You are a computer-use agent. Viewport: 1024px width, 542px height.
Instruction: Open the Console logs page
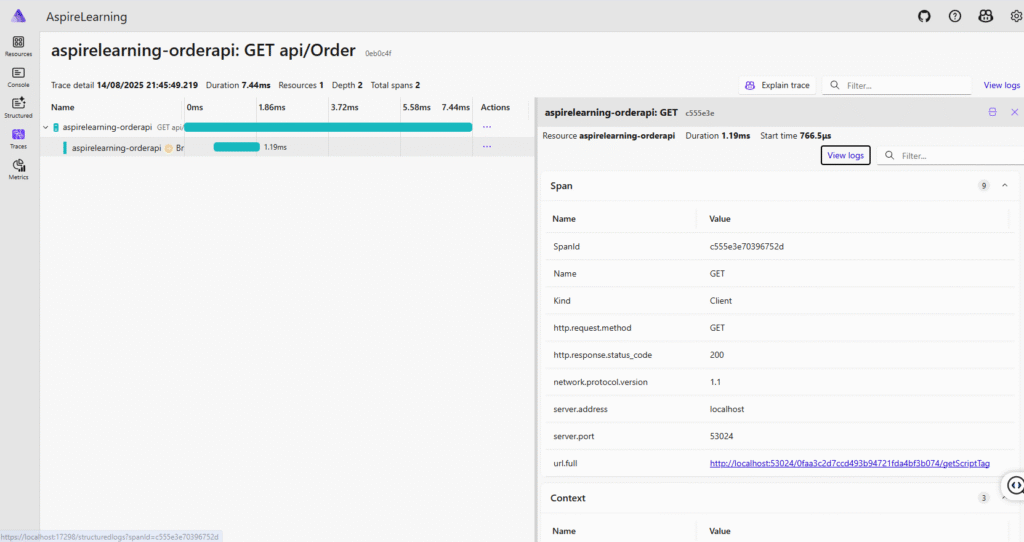pyautogui.click(x=18, y=77)
